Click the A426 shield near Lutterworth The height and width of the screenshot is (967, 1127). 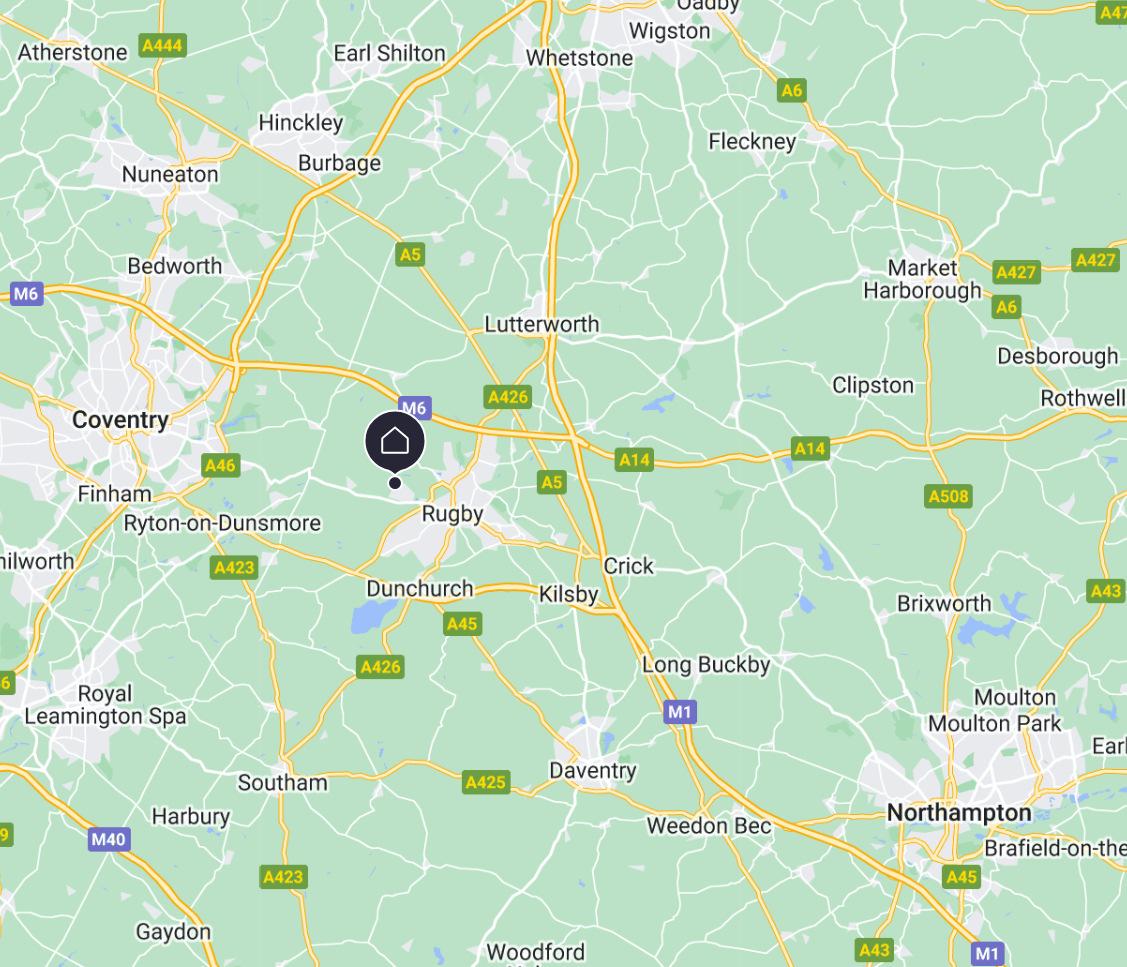click(507, 397)
